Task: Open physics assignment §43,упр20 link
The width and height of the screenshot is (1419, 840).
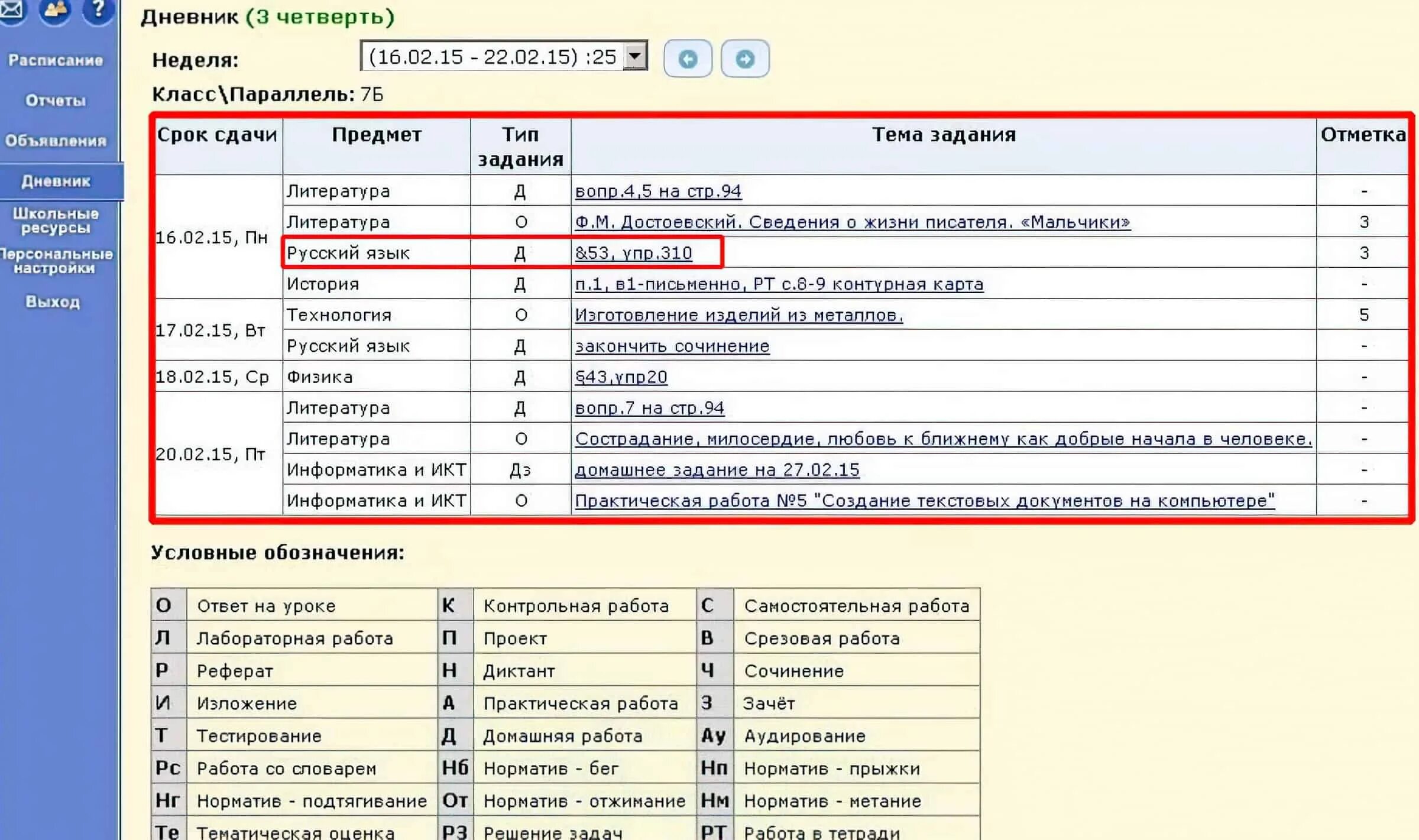Action: click(621, 377)
